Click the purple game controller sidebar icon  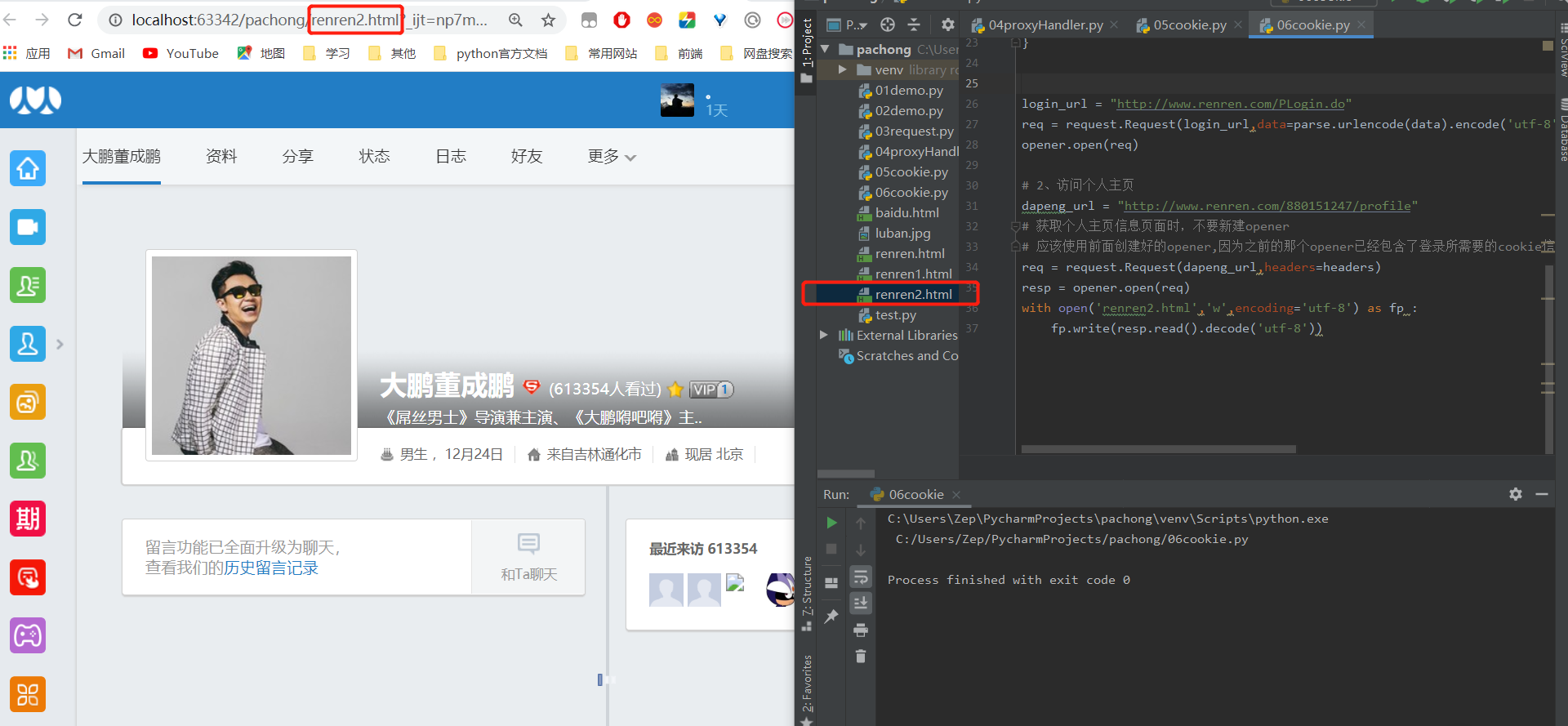point(28,635)
